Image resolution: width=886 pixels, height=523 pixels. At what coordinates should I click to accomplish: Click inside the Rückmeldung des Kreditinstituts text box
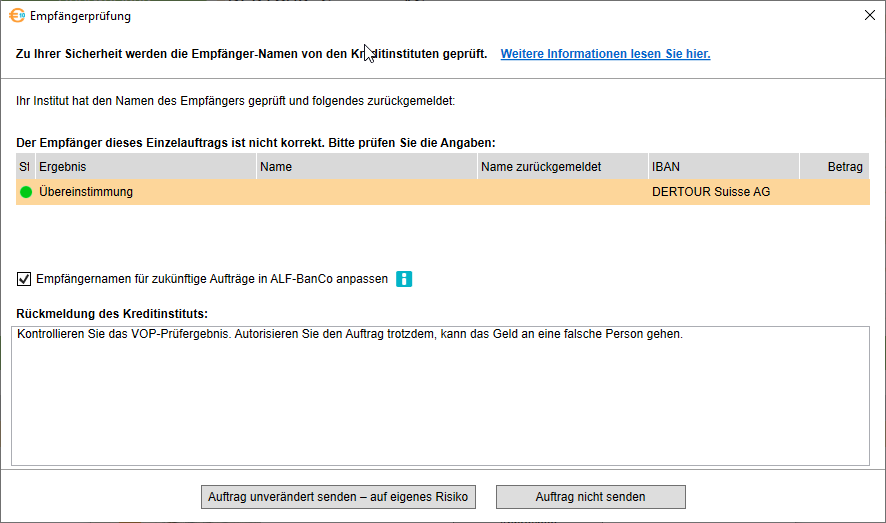pyautogui.click(x=440, y=400)
